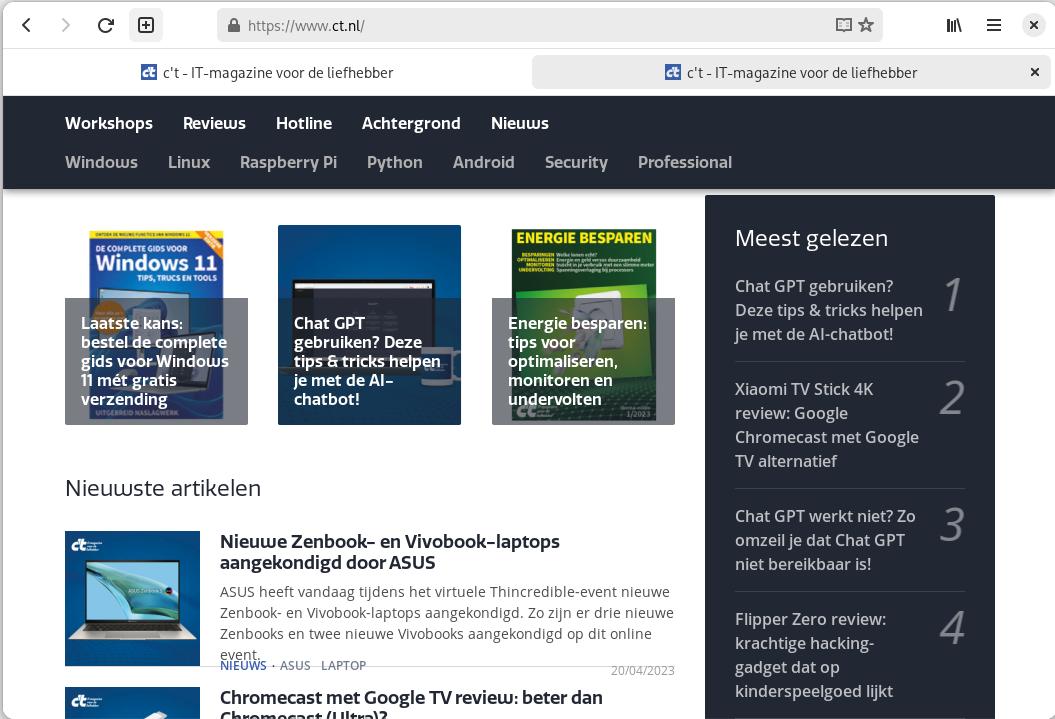The width and height of the screenshot is (1055, 719).
Task: Open the Professional topic
Action: pos(685,162)
